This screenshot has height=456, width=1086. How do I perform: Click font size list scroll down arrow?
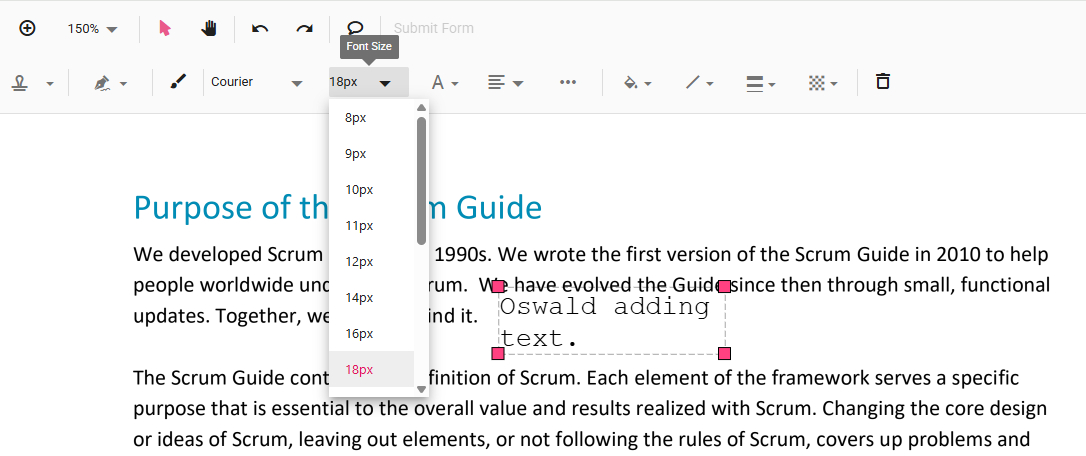[421, 390]
